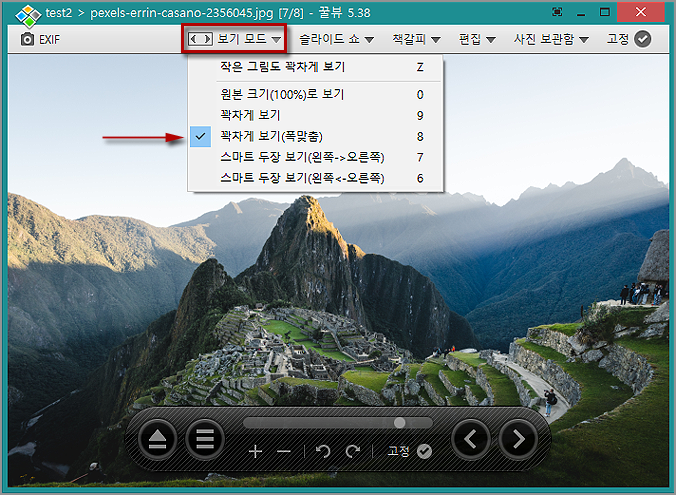
Task: Click the Honeyview app logo in title bar
Action: click(x=28, y=14)
